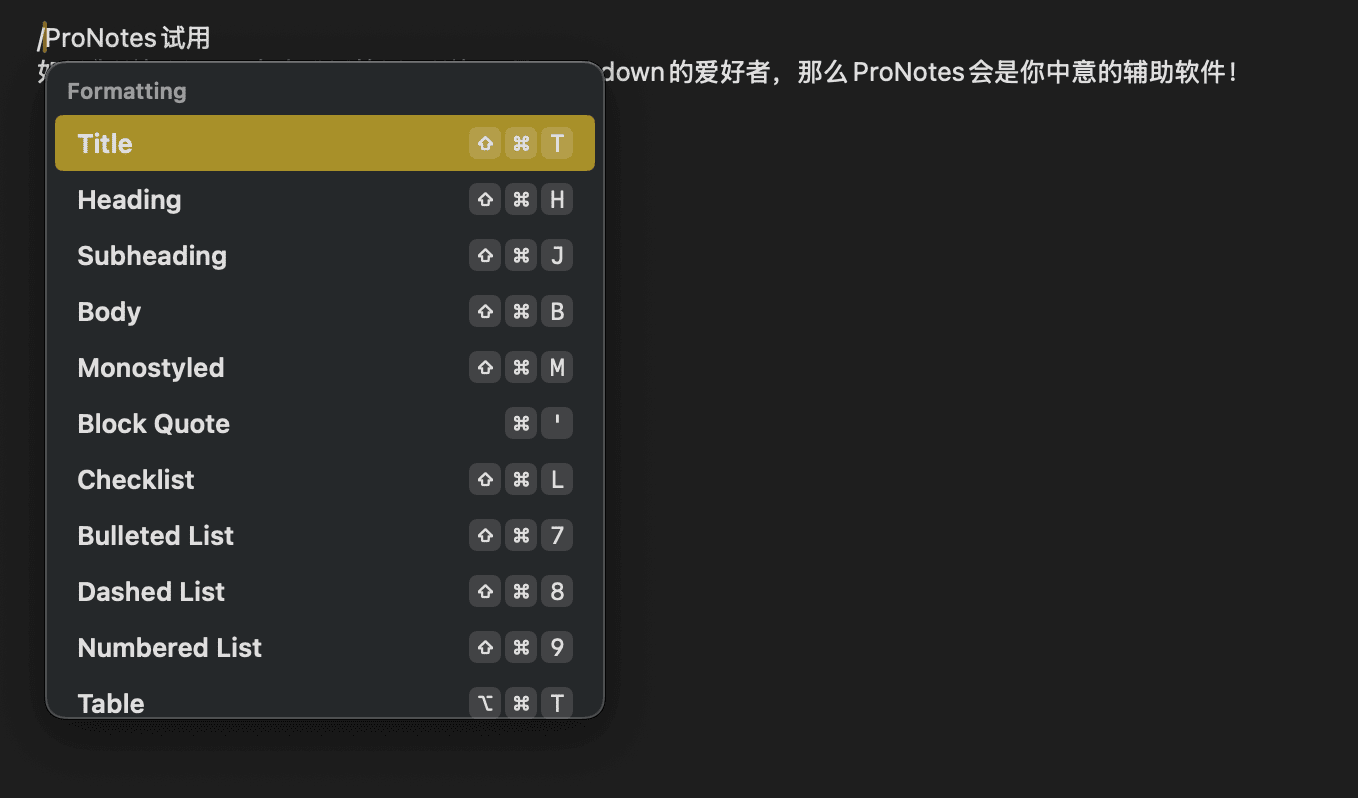
Task: Click the 9 key badge beside Numbered List
Action: tap(556, 646)
